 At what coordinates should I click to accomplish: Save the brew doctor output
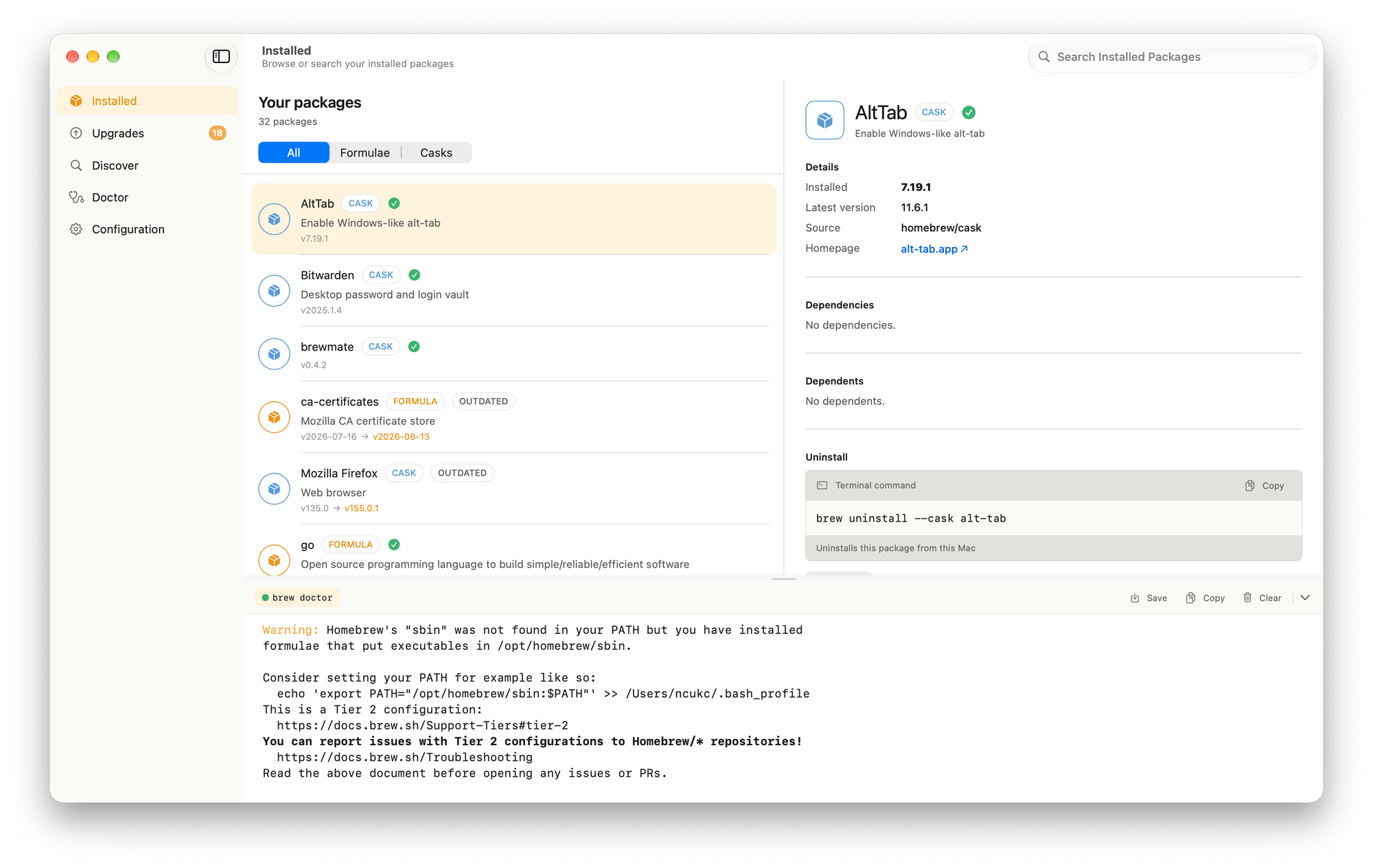[x=1149, y=598]
